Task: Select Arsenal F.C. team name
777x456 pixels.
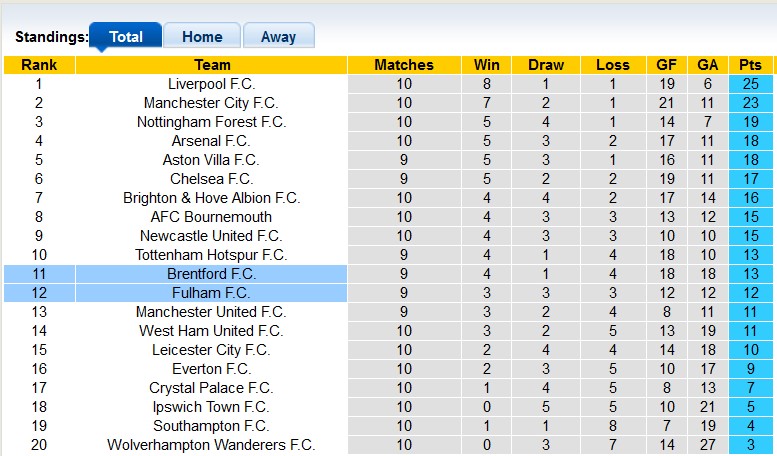Action: tap(211, 141)
